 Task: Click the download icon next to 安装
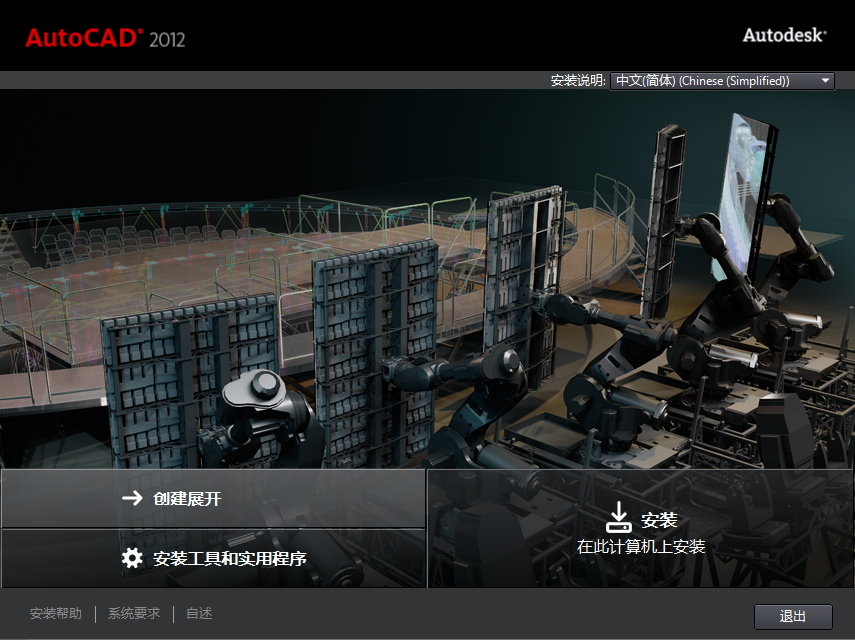pyautogui.click(x=618, y=517)
